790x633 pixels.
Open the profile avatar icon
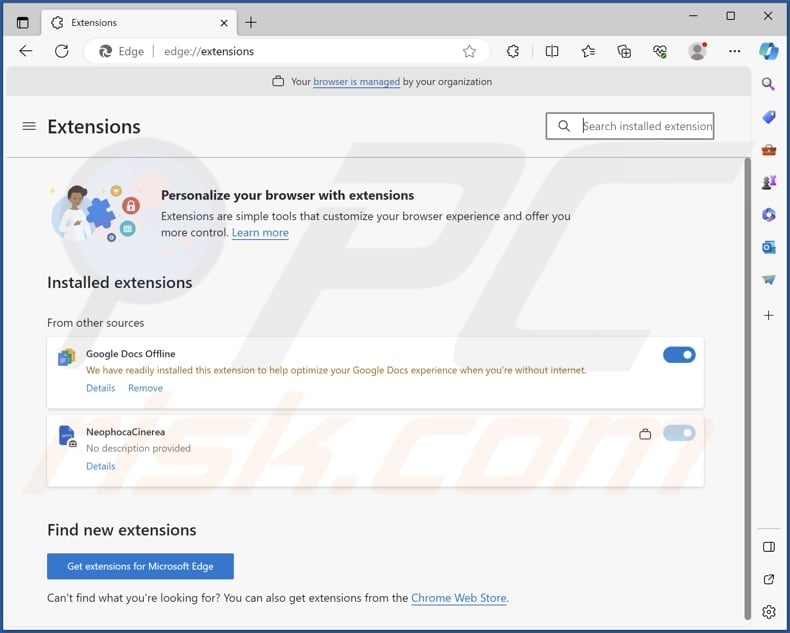(x=697, y=51)
